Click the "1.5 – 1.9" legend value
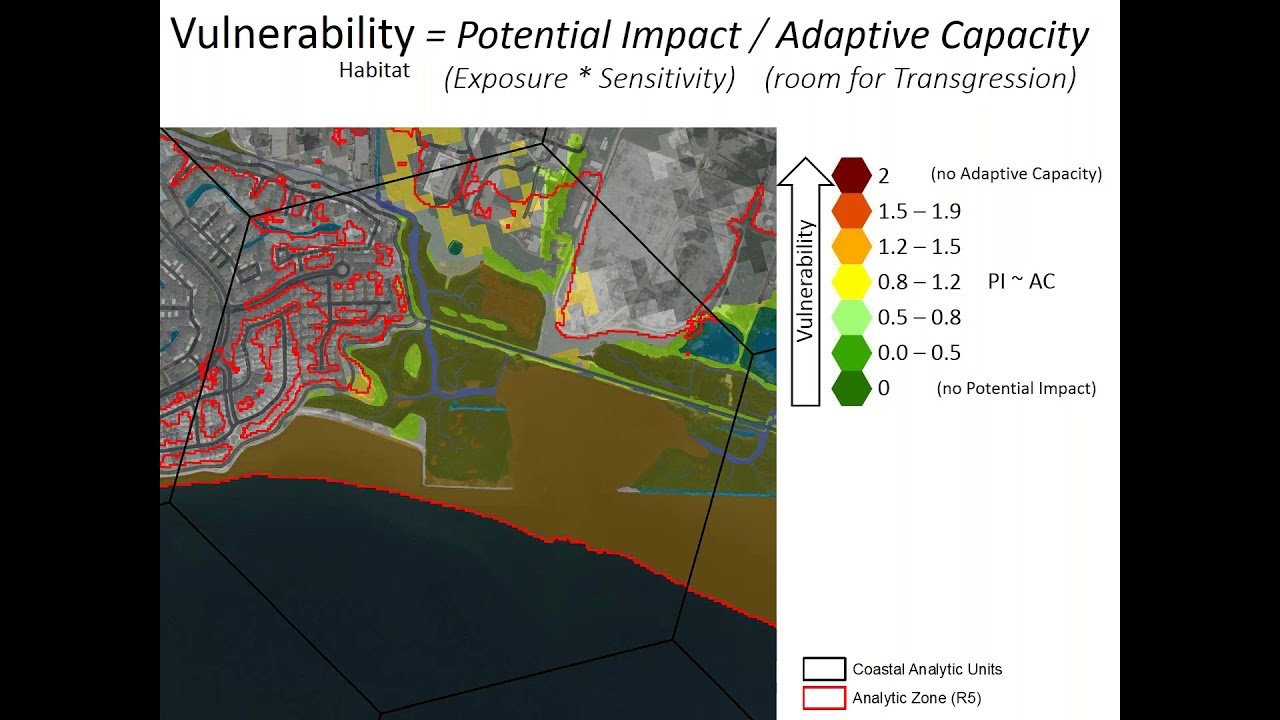Screen dimensions: 1280x720 (919, 211)
